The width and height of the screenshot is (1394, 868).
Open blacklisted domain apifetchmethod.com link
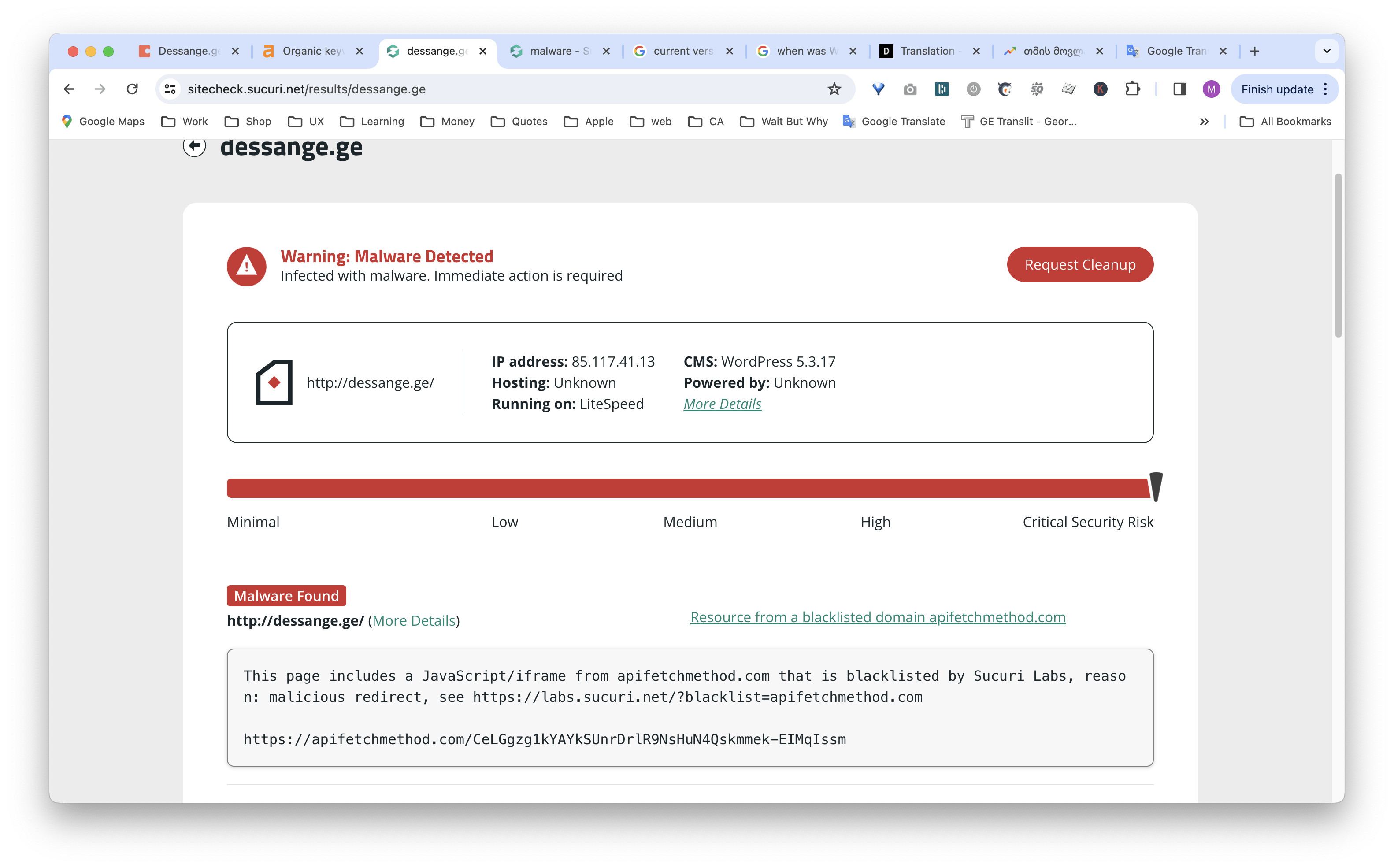tap(878, 617)
